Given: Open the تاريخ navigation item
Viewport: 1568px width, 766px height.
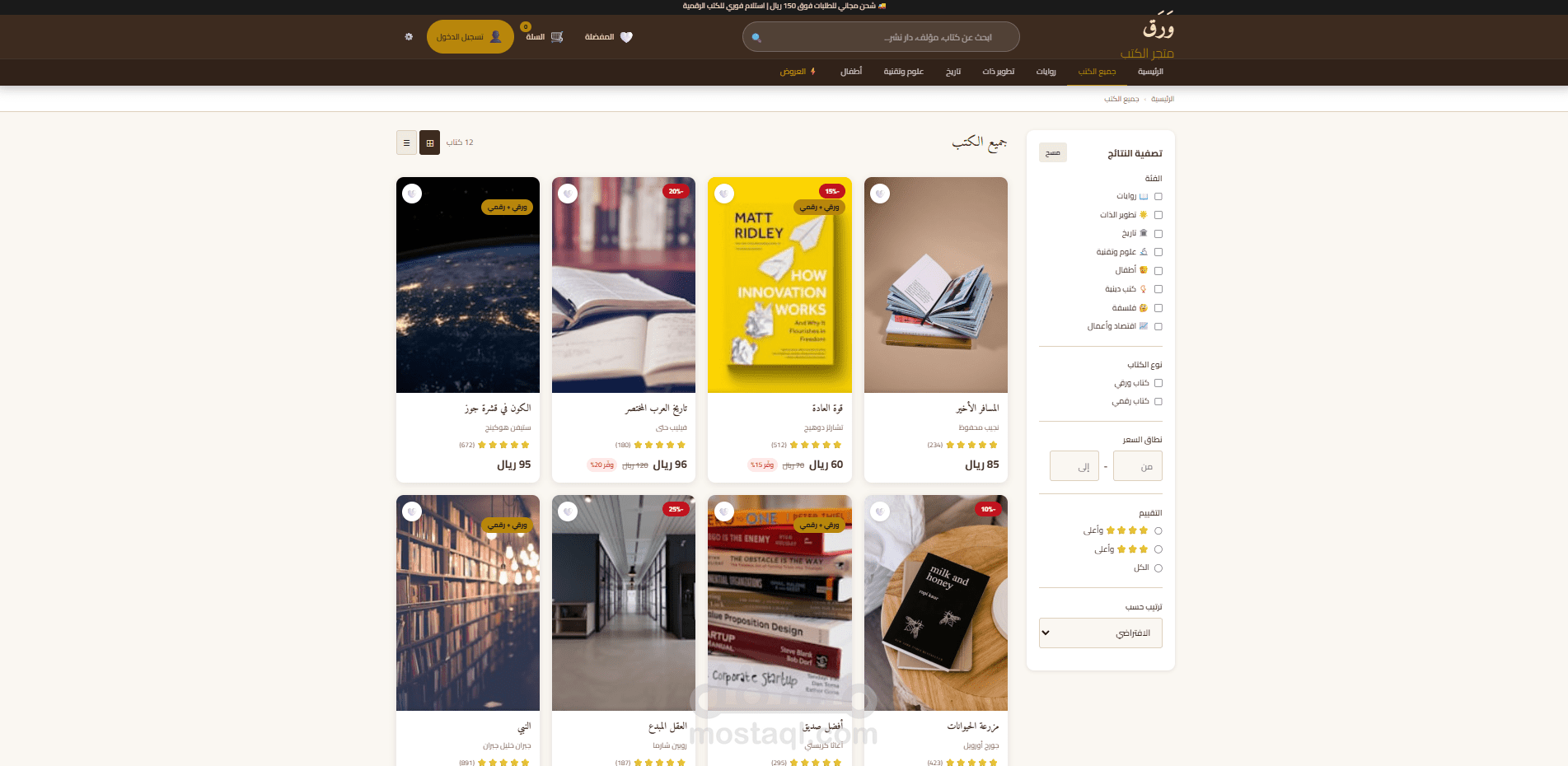Looking at the screenshot, I should (x=953, y=72).
